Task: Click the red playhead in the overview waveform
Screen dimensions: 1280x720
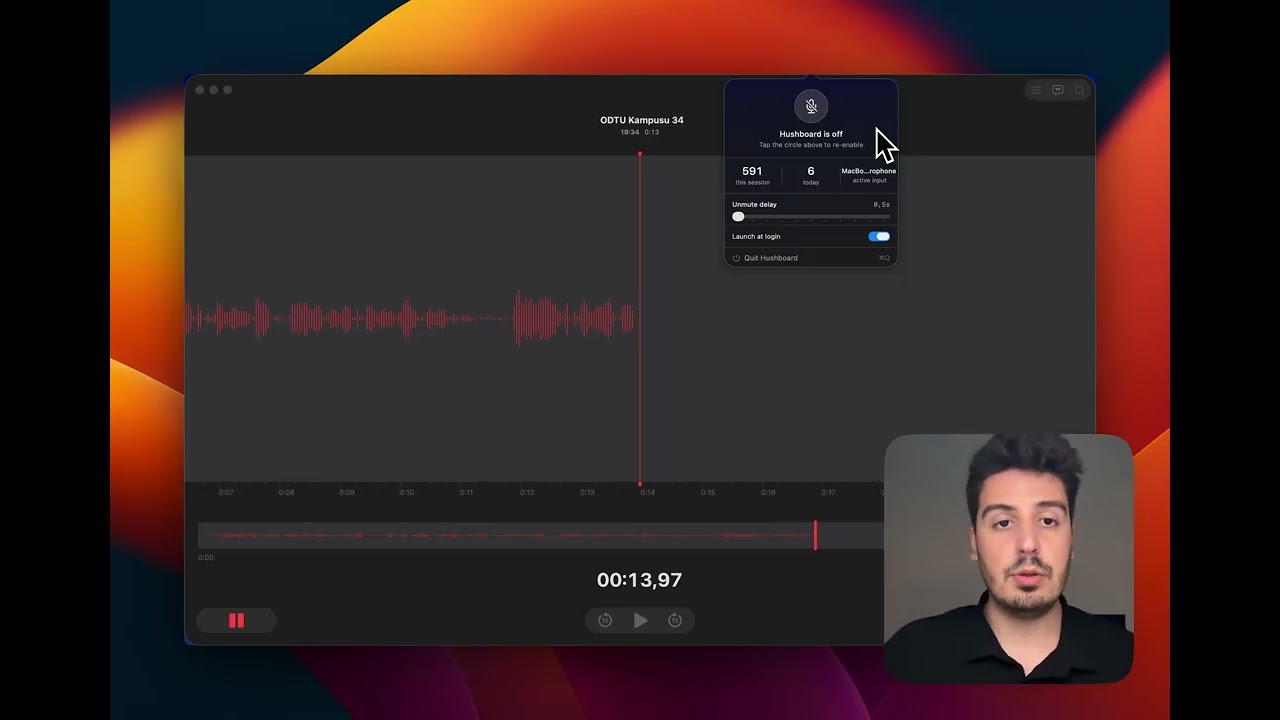Action: click(815, 535)
